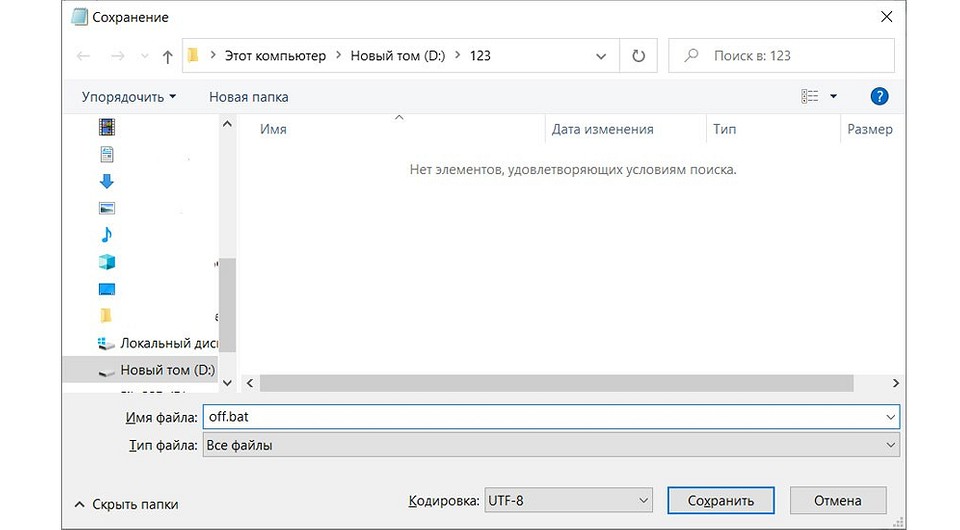Open Help with the blue question icon
The height and width of the screenshot is (530, 960).
879,97
